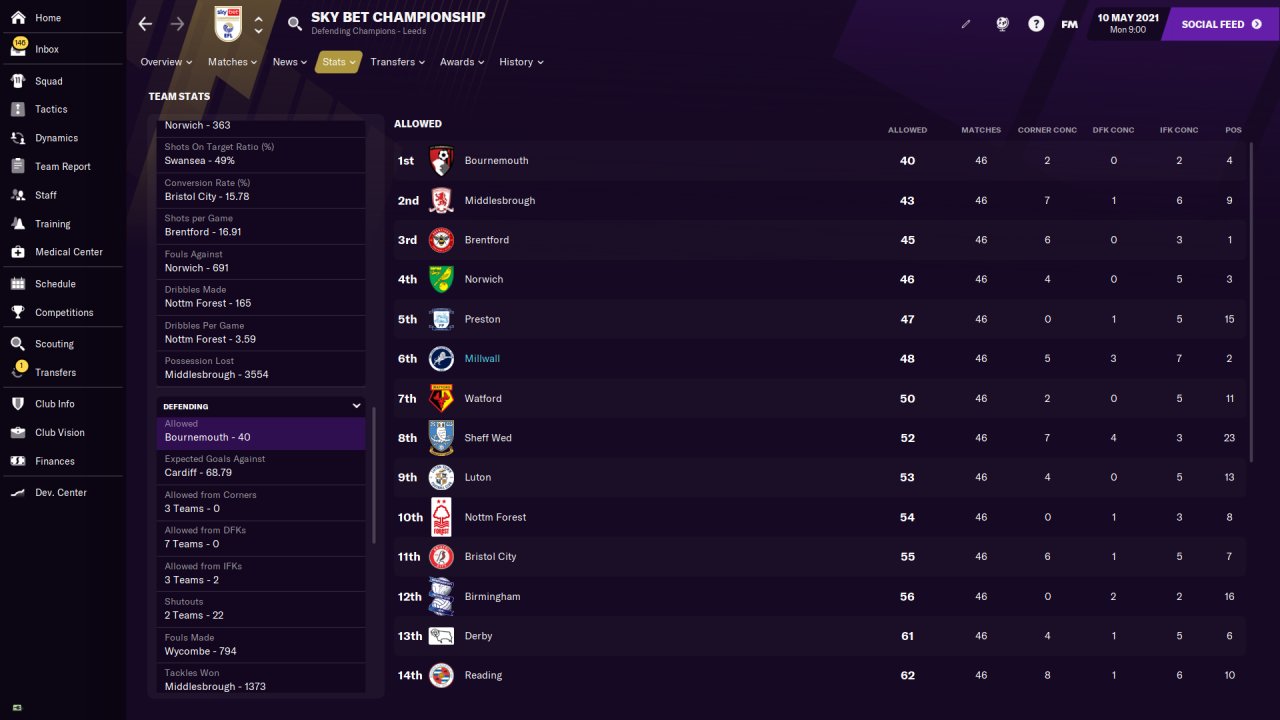
Task: Click the back navigation arrow
Action: tap(146, 24)
